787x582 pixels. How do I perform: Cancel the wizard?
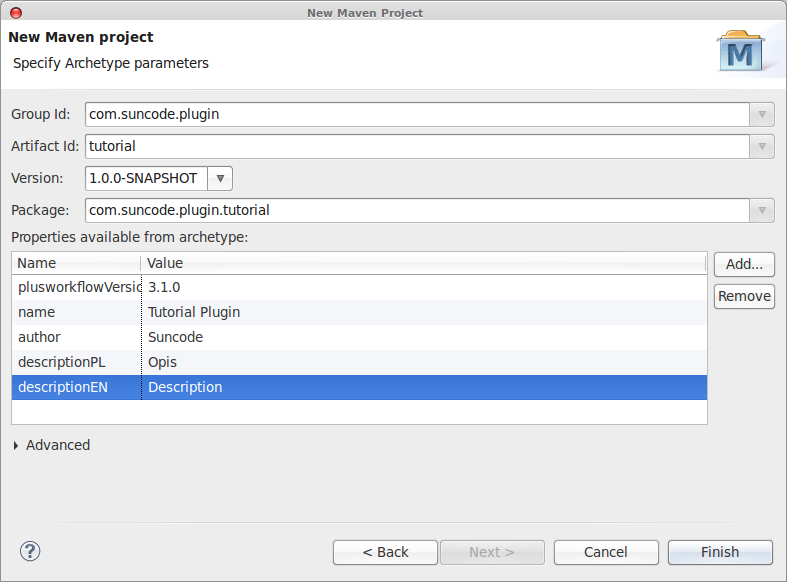coord(606,552)
